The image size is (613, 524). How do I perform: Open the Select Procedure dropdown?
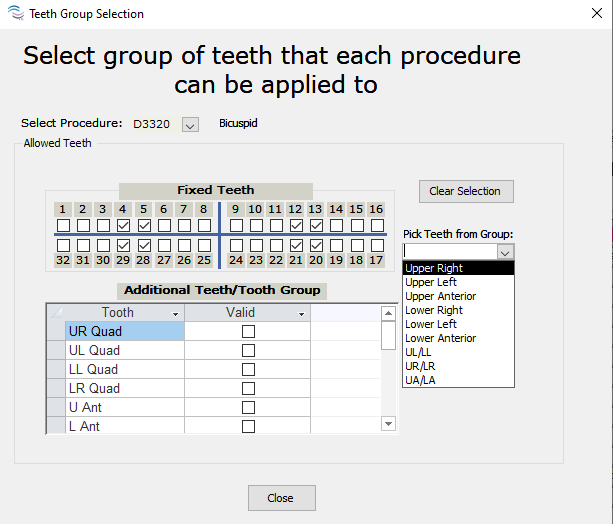click(191, 125)
